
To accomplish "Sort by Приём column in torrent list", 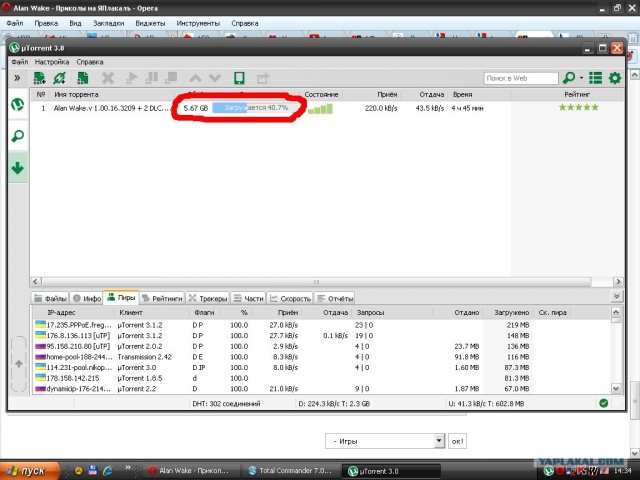I will point(387,94).
